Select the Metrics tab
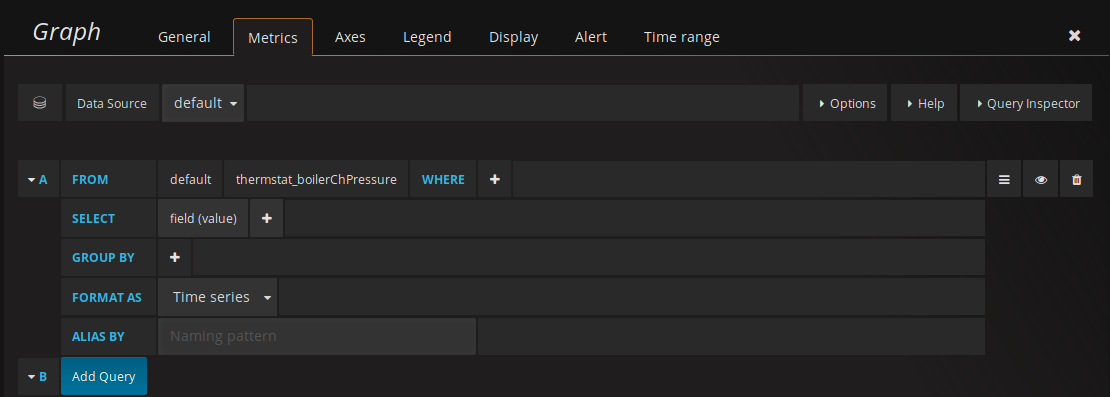This screenshot has height=397, width=1110. pyautogui.click(x=273, y=38)
